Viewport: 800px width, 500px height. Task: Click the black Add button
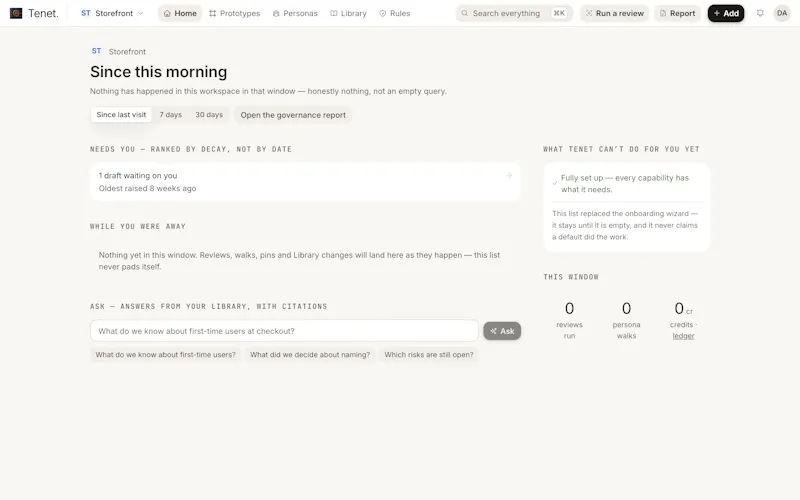point(726,13)
